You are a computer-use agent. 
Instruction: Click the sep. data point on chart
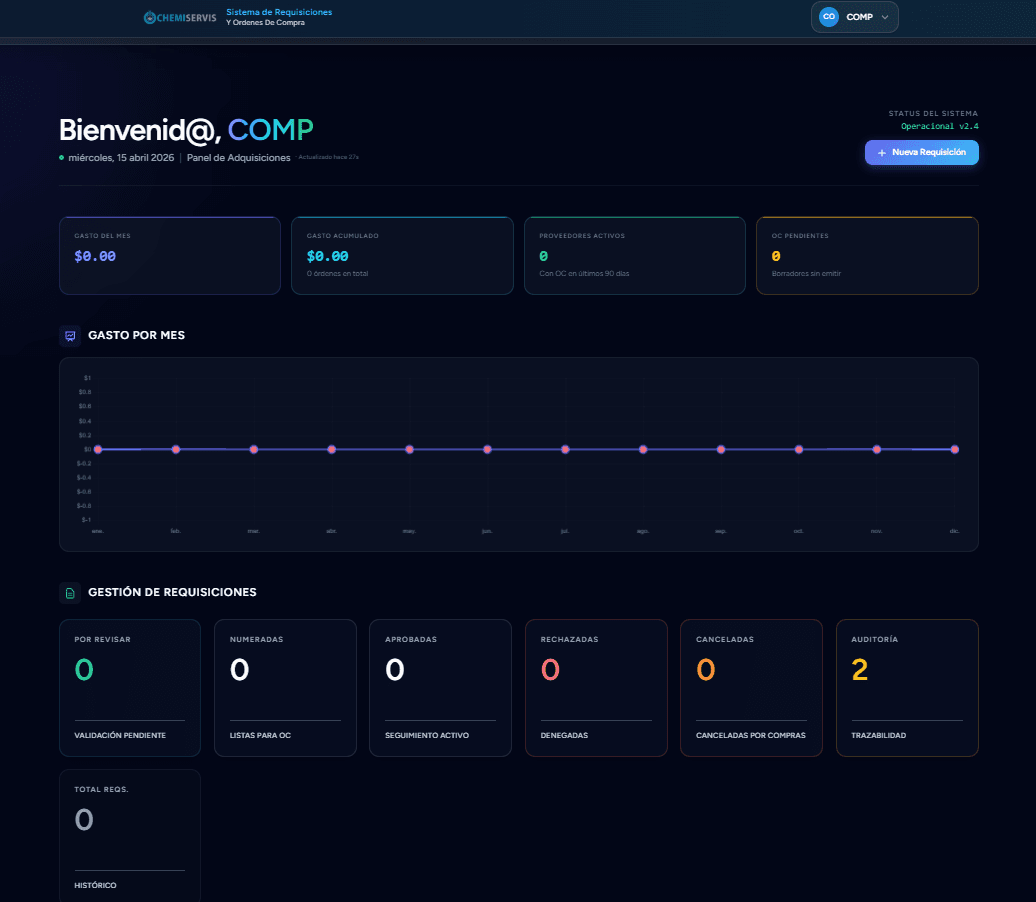click(721, 449)
